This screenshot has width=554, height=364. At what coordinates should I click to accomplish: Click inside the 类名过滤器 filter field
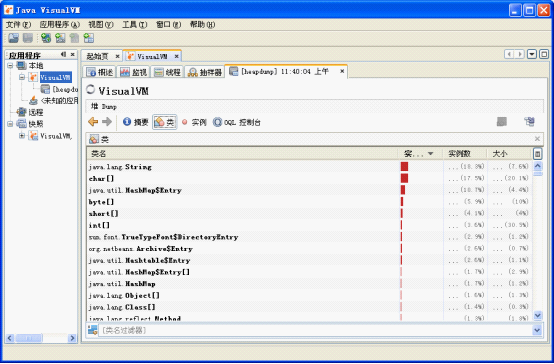[315, 330]
